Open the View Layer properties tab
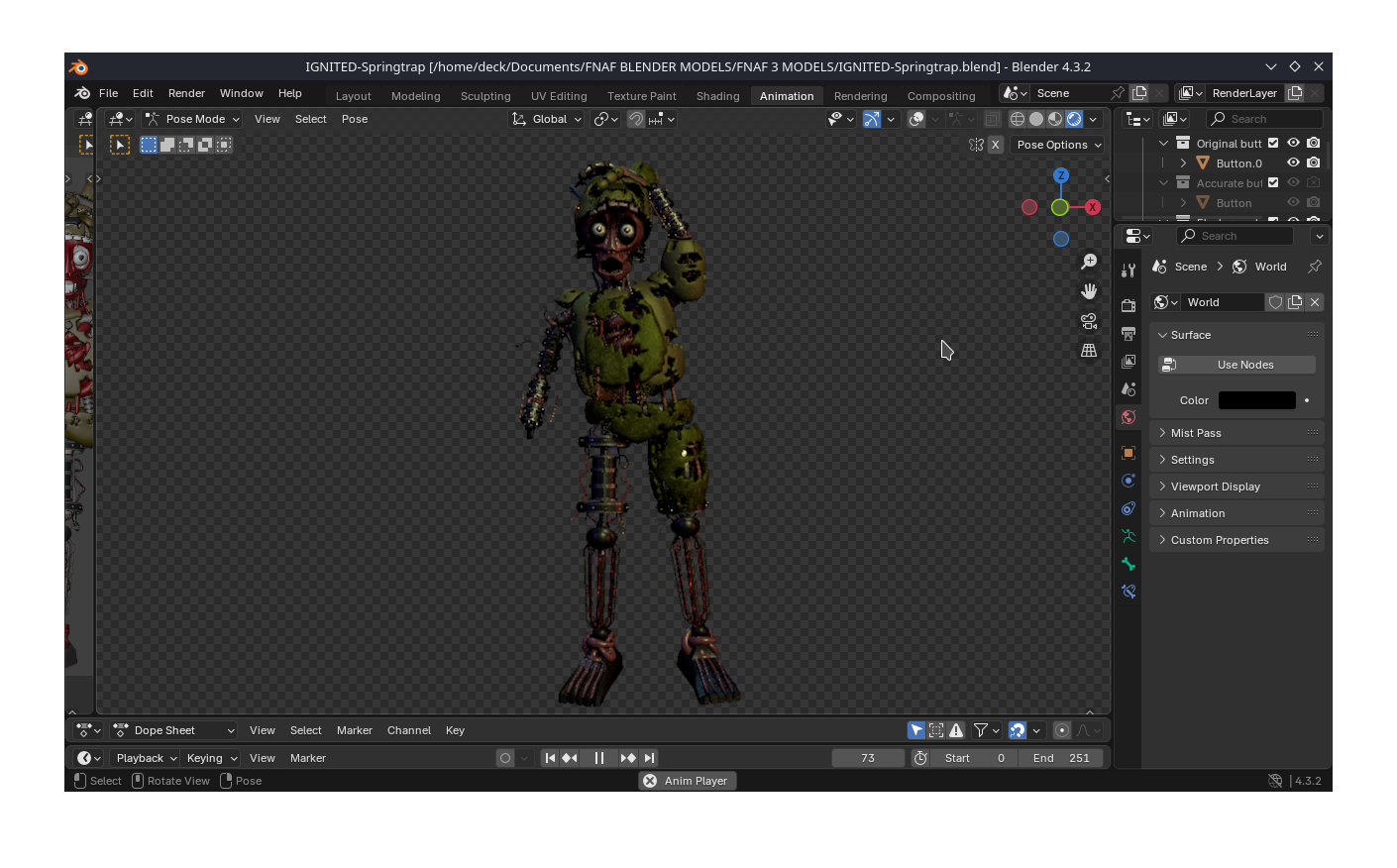This screenshot has width=1397, height=868. coord(1128,362)
